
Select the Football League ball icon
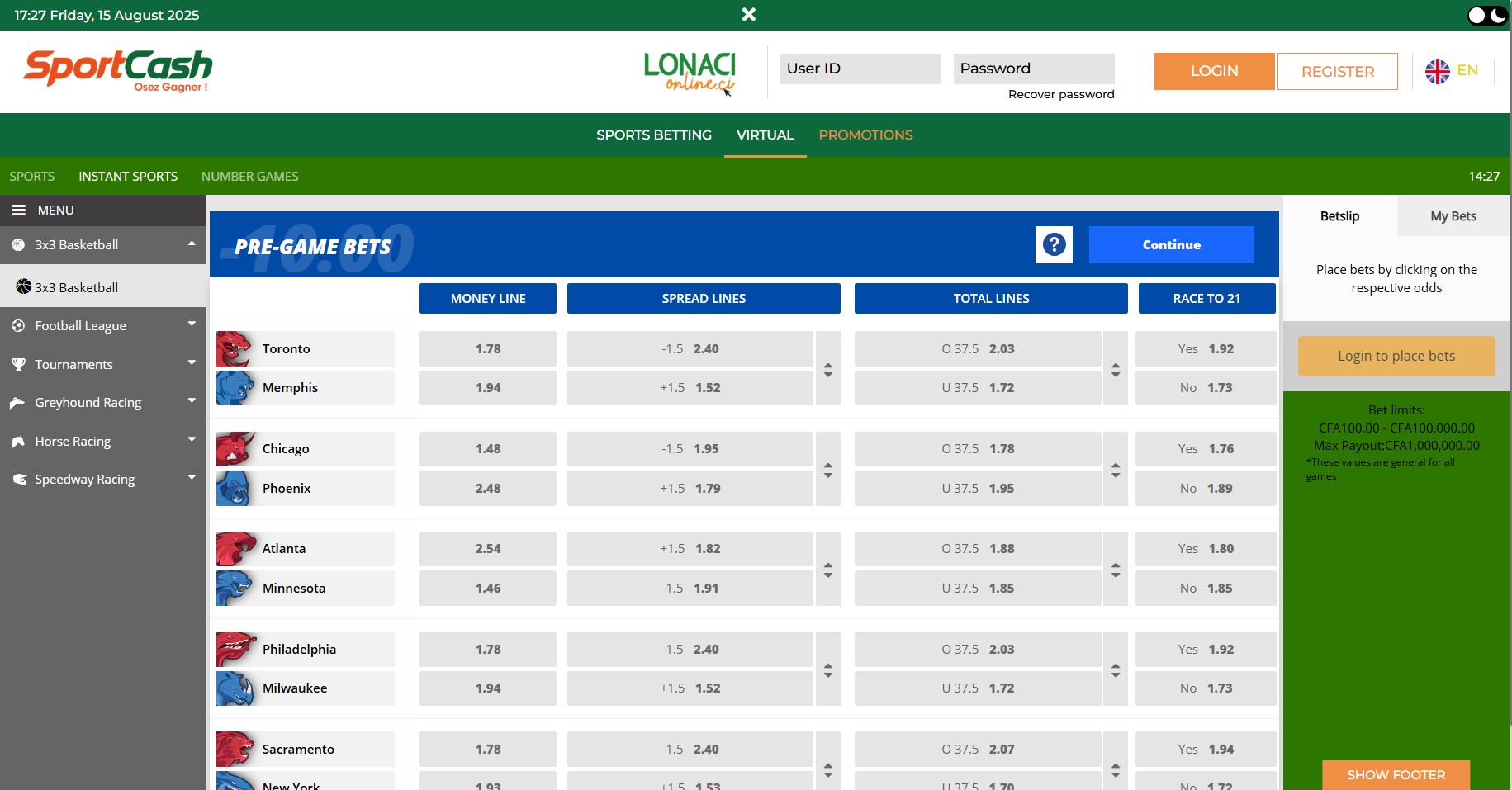(x=18, y=325)
